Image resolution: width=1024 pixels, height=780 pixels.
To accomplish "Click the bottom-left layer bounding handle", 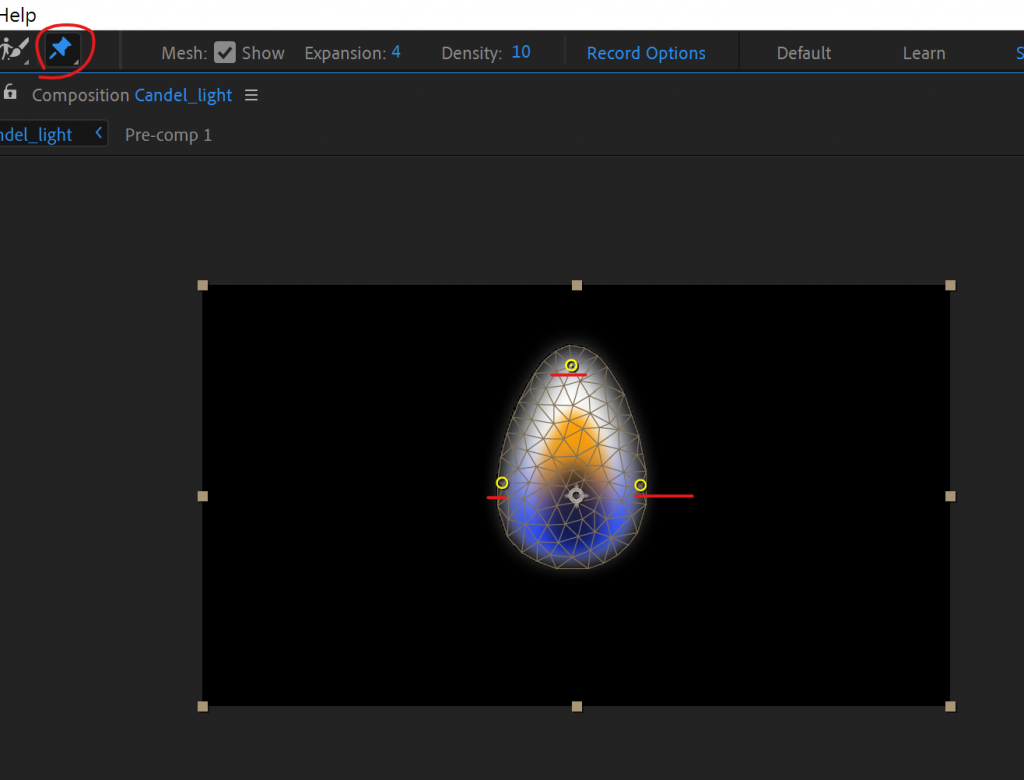I will click(202, 706).
